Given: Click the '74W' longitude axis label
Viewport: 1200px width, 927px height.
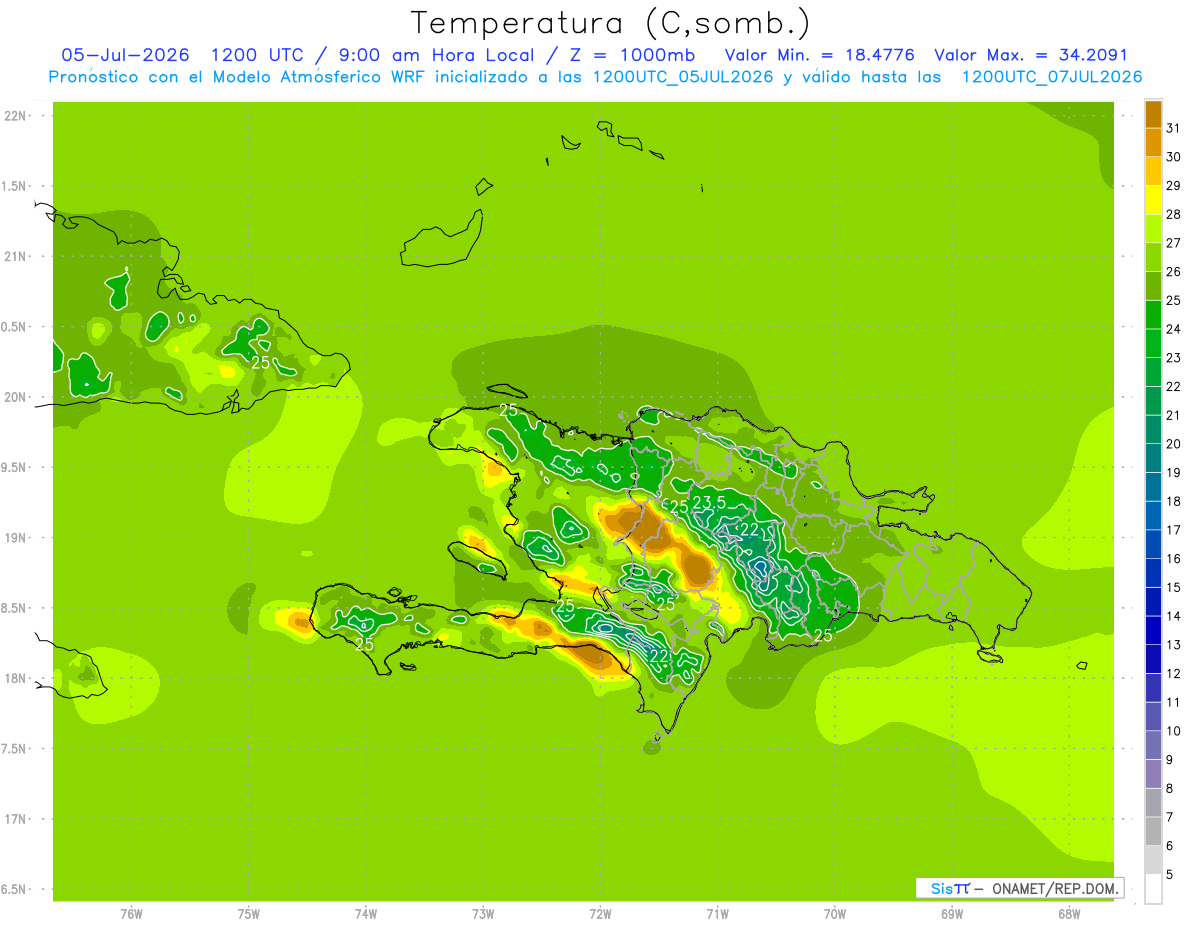Looking at the screenshot, I should (x=366, y=913).
